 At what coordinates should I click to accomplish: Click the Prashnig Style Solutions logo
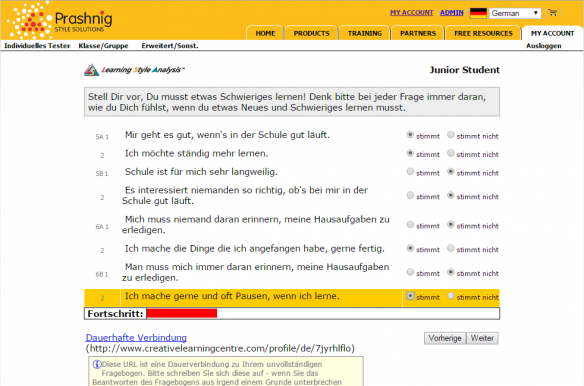(x=60, y=20)
